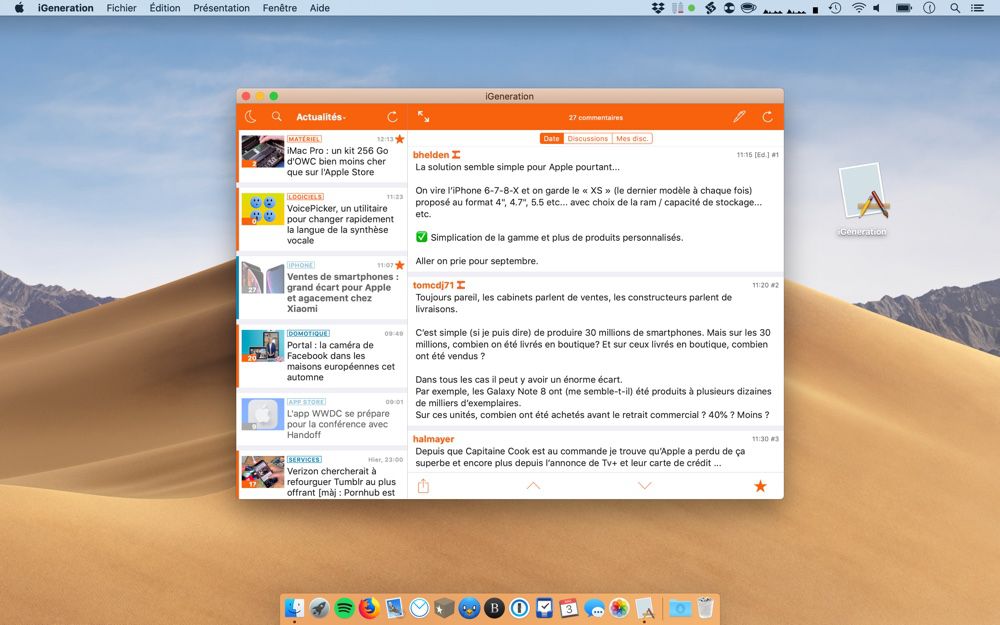Viewport: 1000px width, 625px height.
Task: Expand the comments pane to full width
Action: (423, 117)
